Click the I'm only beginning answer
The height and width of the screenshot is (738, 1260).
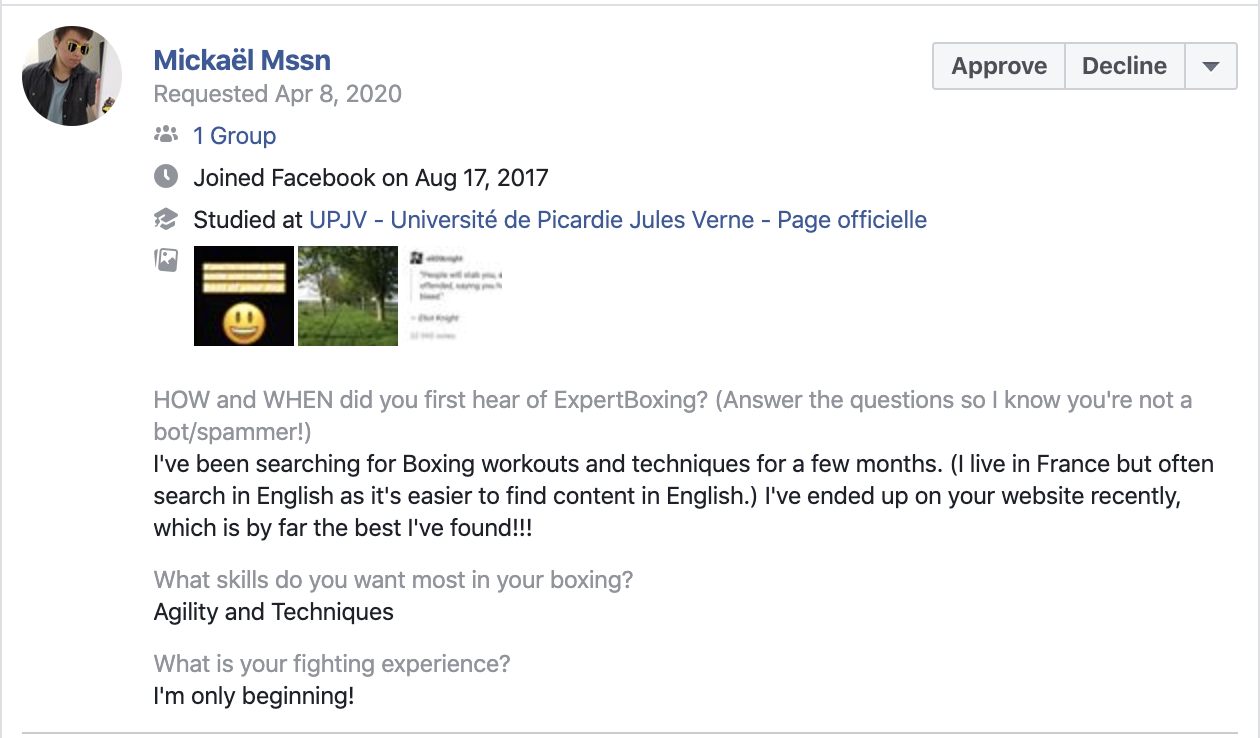pos(254,696)
